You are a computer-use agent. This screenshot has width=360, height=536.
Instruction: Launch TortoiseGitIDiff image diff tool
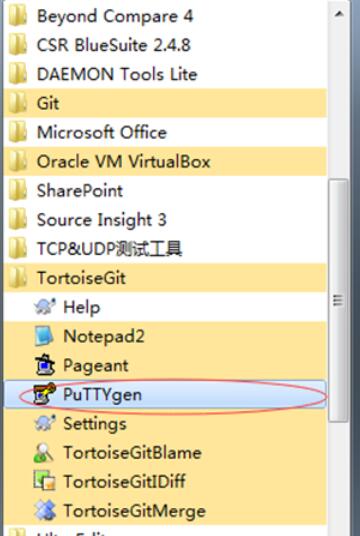tap(165, 482)
